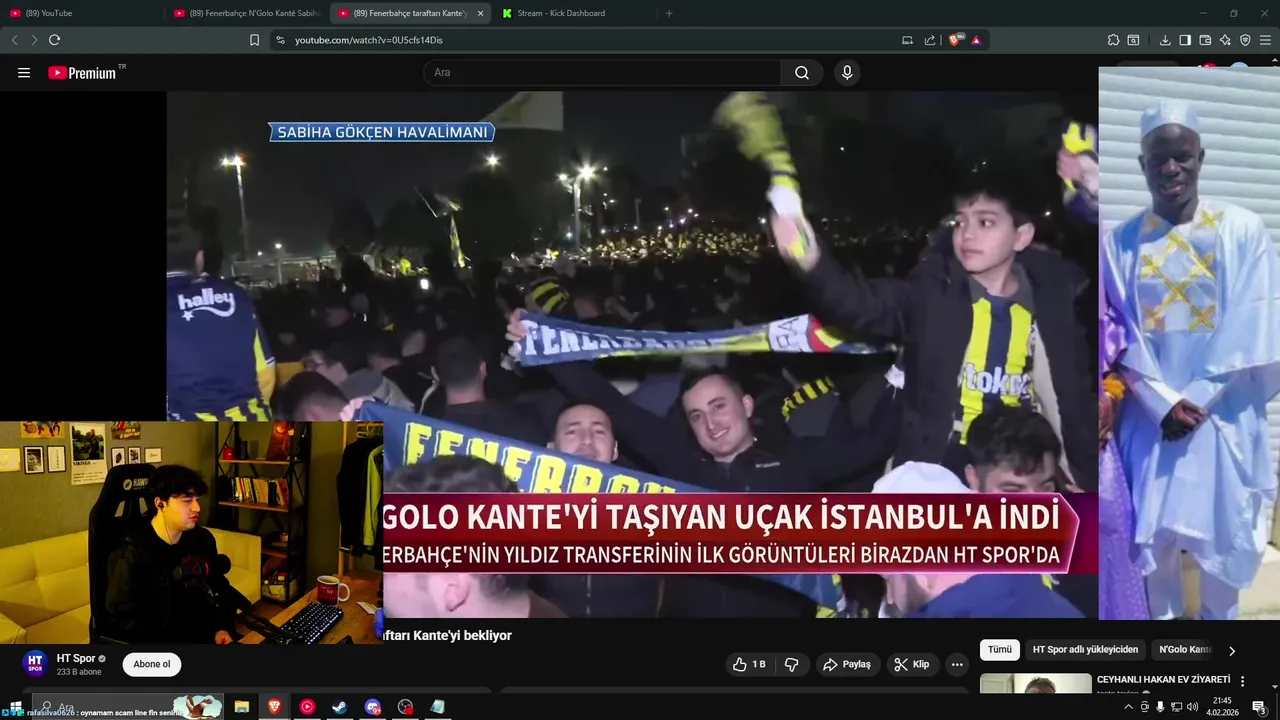Click the microphone tray icon
The width and height of the screenshot is (1280, 720).
click(1160, 707)
